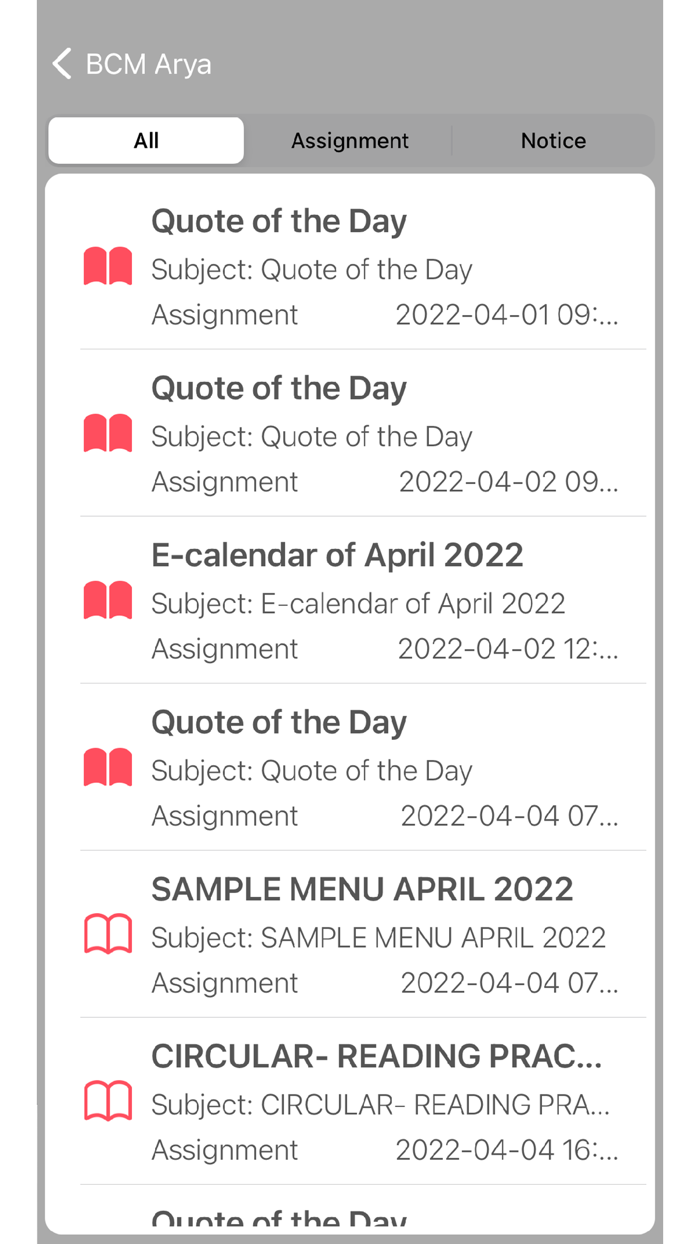The width and height of the screenshot is (700, 1244).
Task: Tap the book icon beside the fourth list entry
Action: pos(106,767)
